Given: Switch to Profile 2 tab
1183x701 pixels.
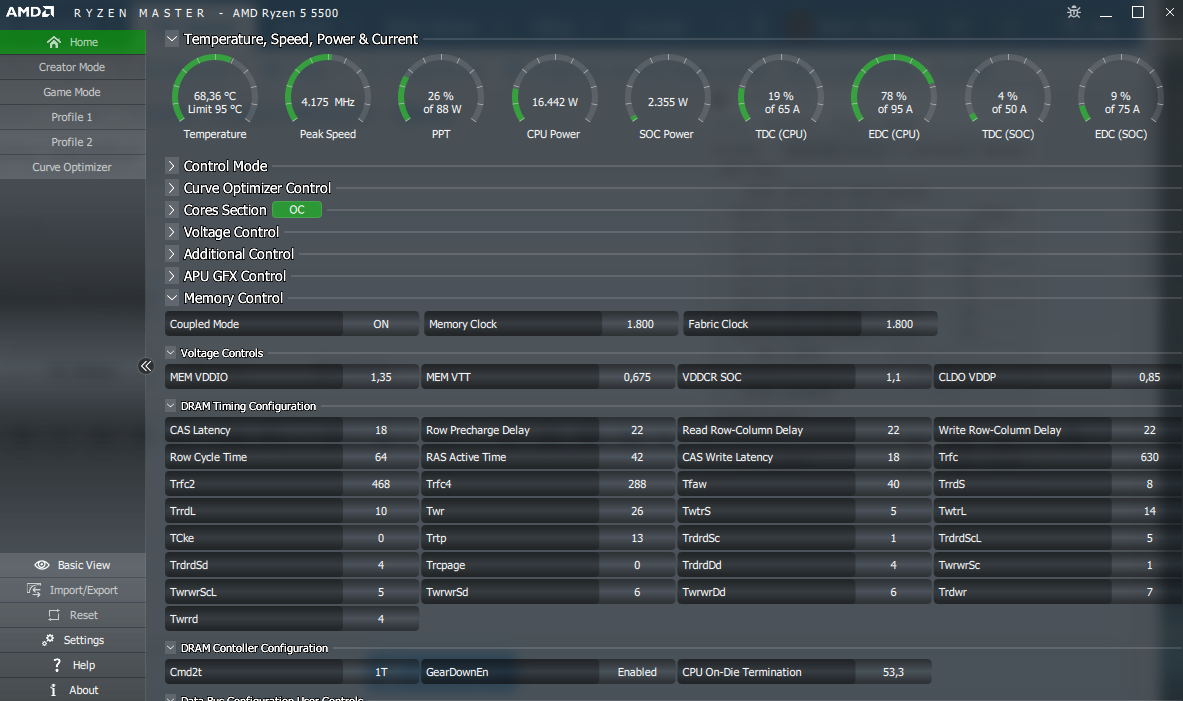Looking at the screenshot, I should pyautogui.click(x=72, y=142).
